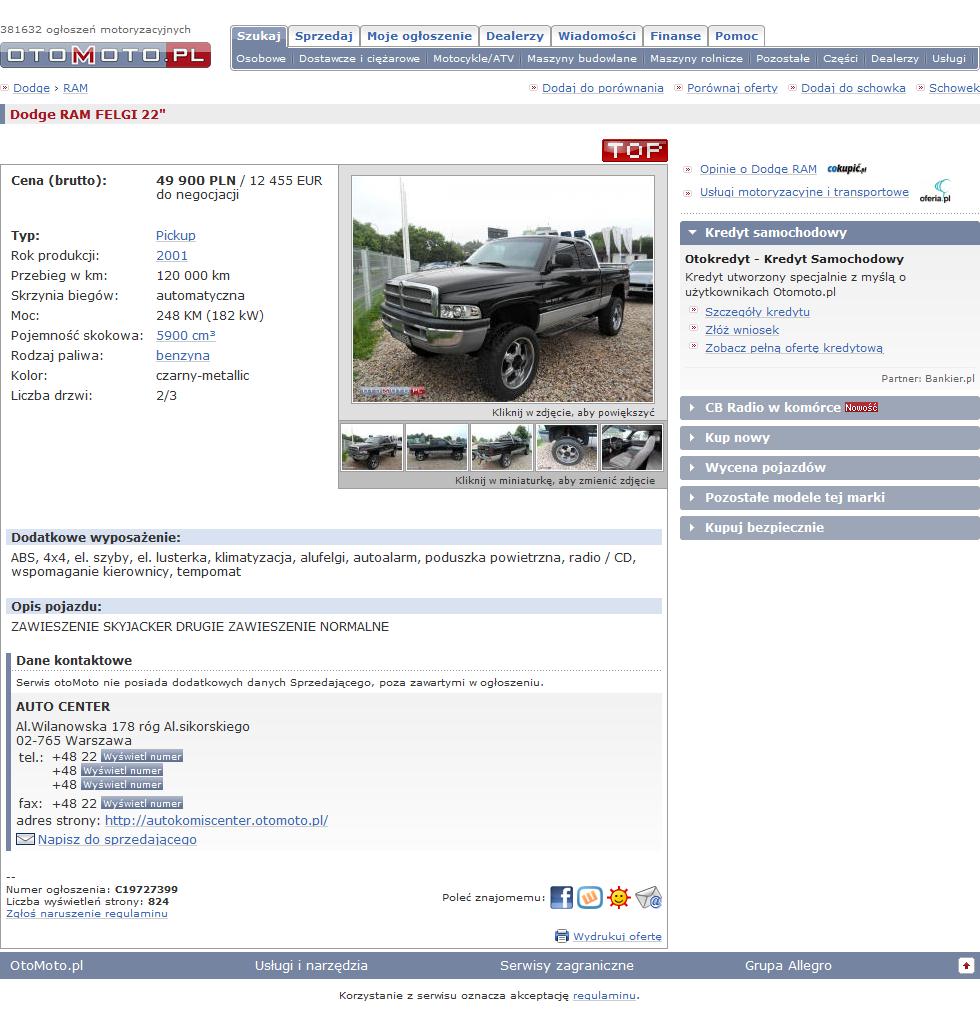The height and width of the screenshot is (1021, 980).
Task: Click the back-to-top arrow in the footer
Action: (966, 966)
